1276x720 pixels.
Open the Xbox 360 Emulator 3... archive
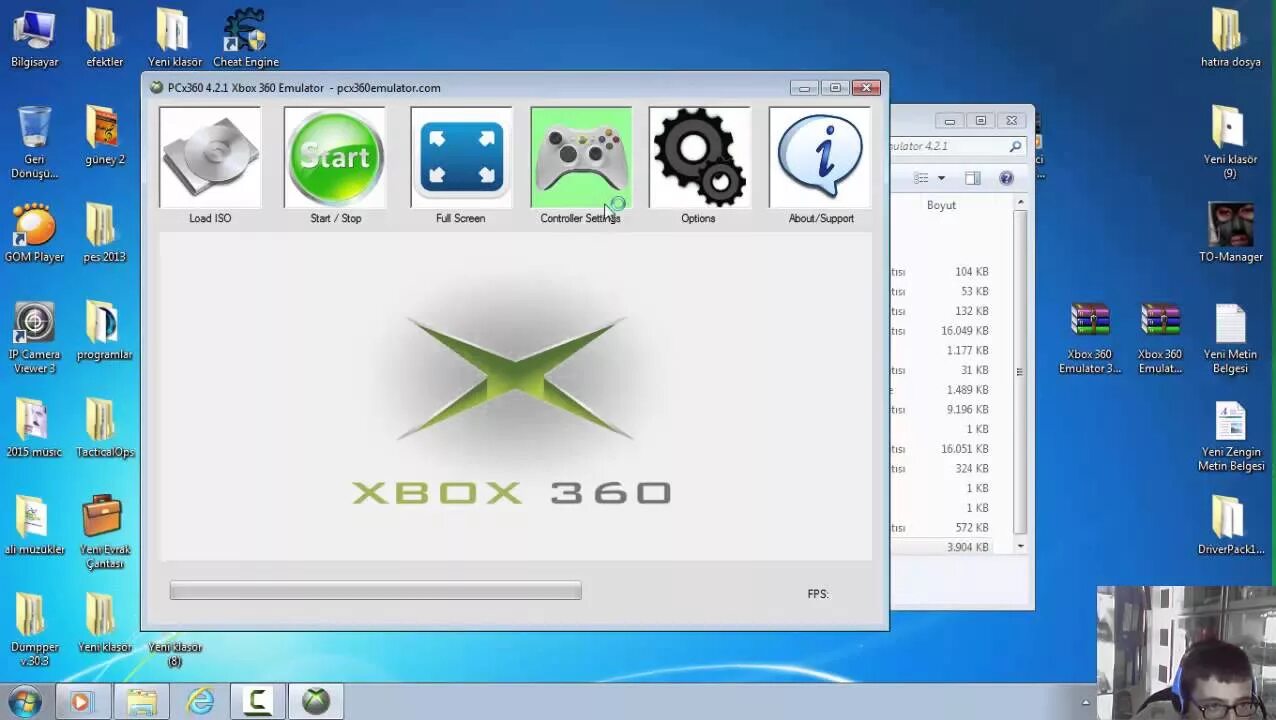point(1090,337)
